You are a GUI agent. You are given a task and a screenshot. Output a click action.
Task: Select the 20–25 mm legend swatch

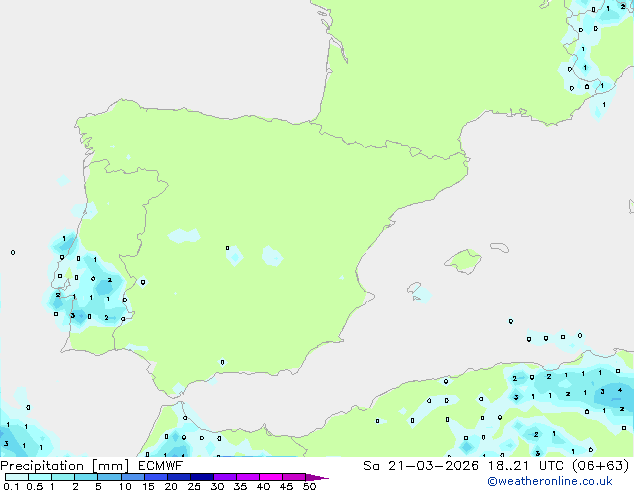(179, 477)
